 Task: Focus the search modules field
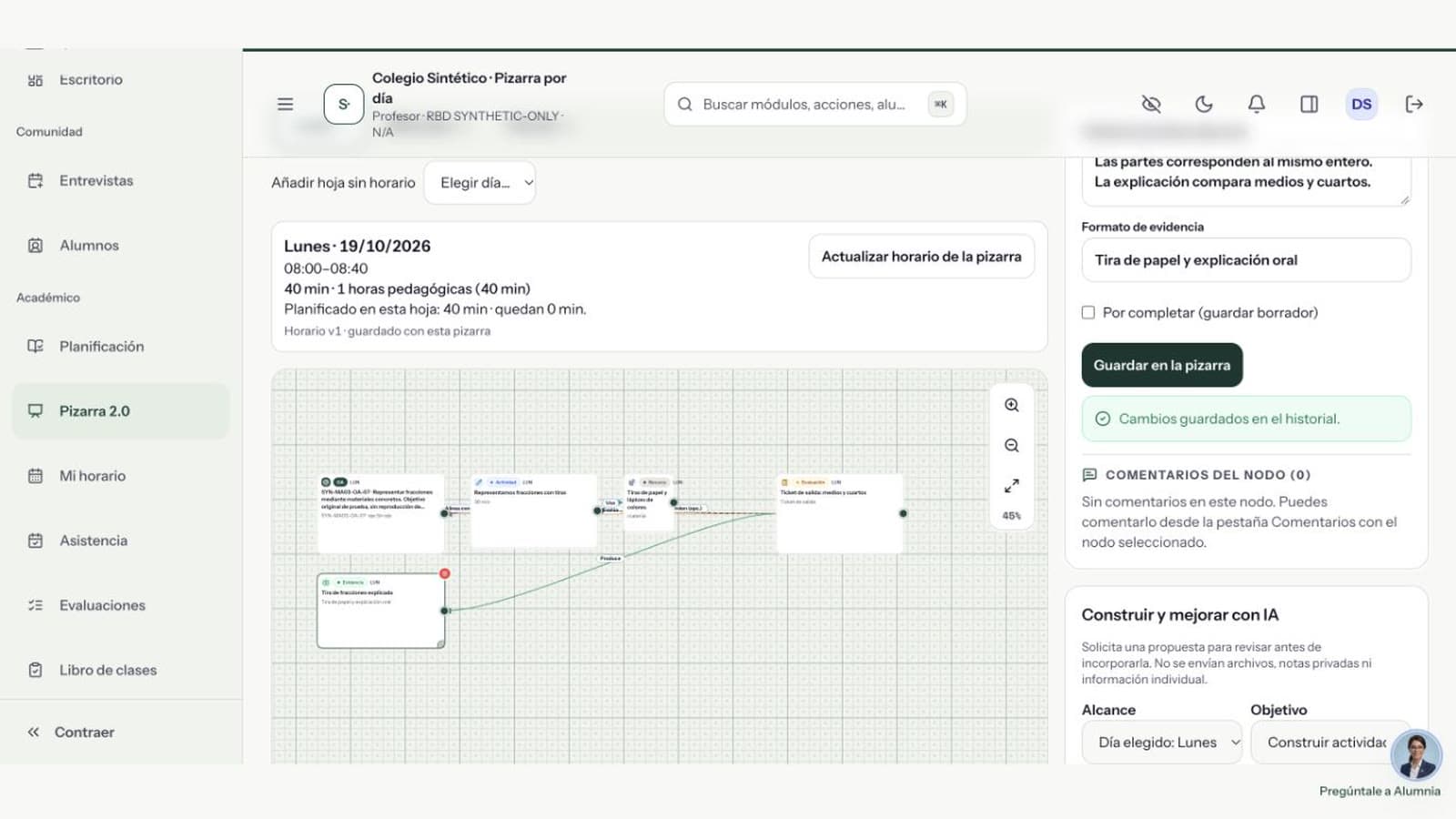point(814,104)
